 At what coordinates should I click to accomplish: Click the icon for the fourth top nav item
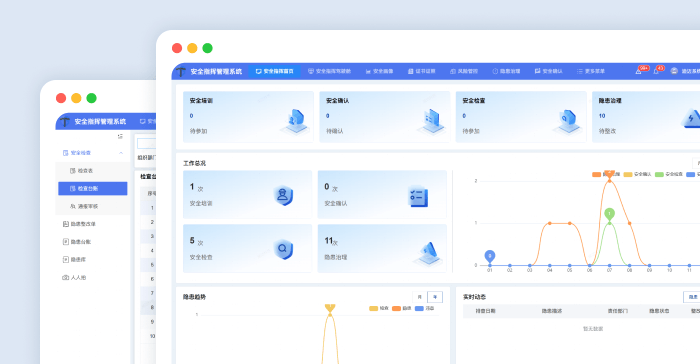(411, 71)
